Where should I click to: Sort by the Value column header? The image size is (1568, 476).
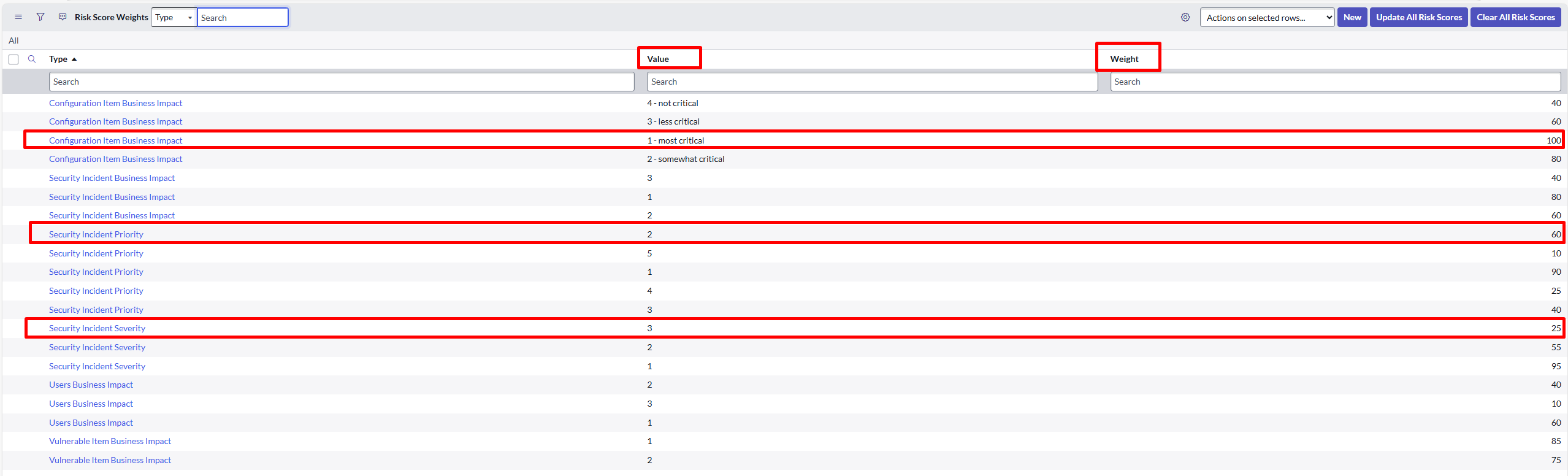pos(658,59)
